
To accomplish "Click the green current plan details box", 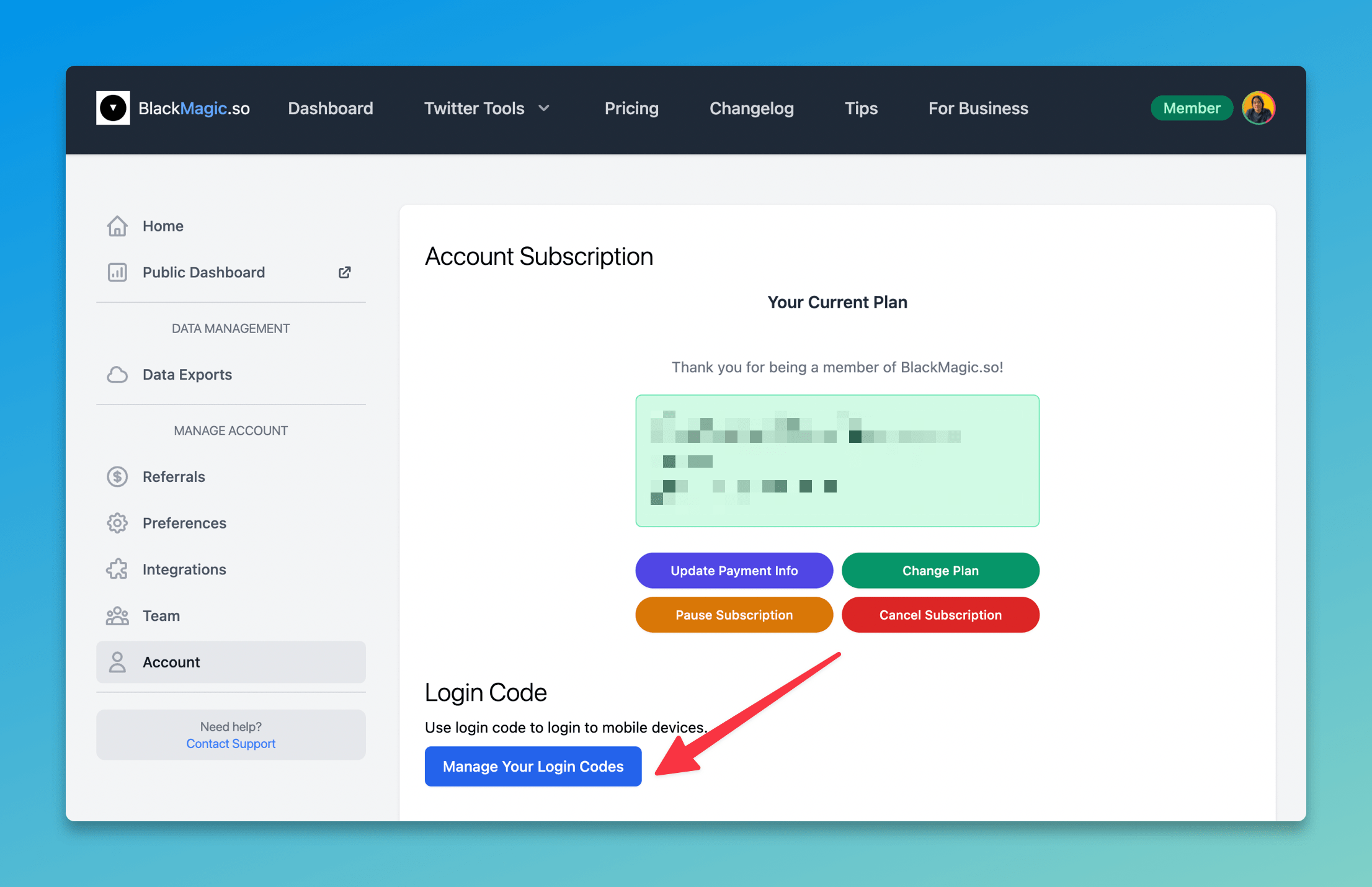I will coord(837,461).
